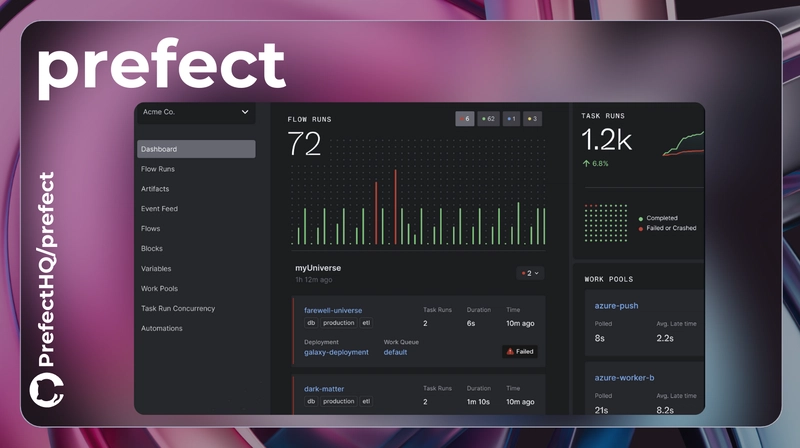Open the galaxy-deployment link

point(336,352)
